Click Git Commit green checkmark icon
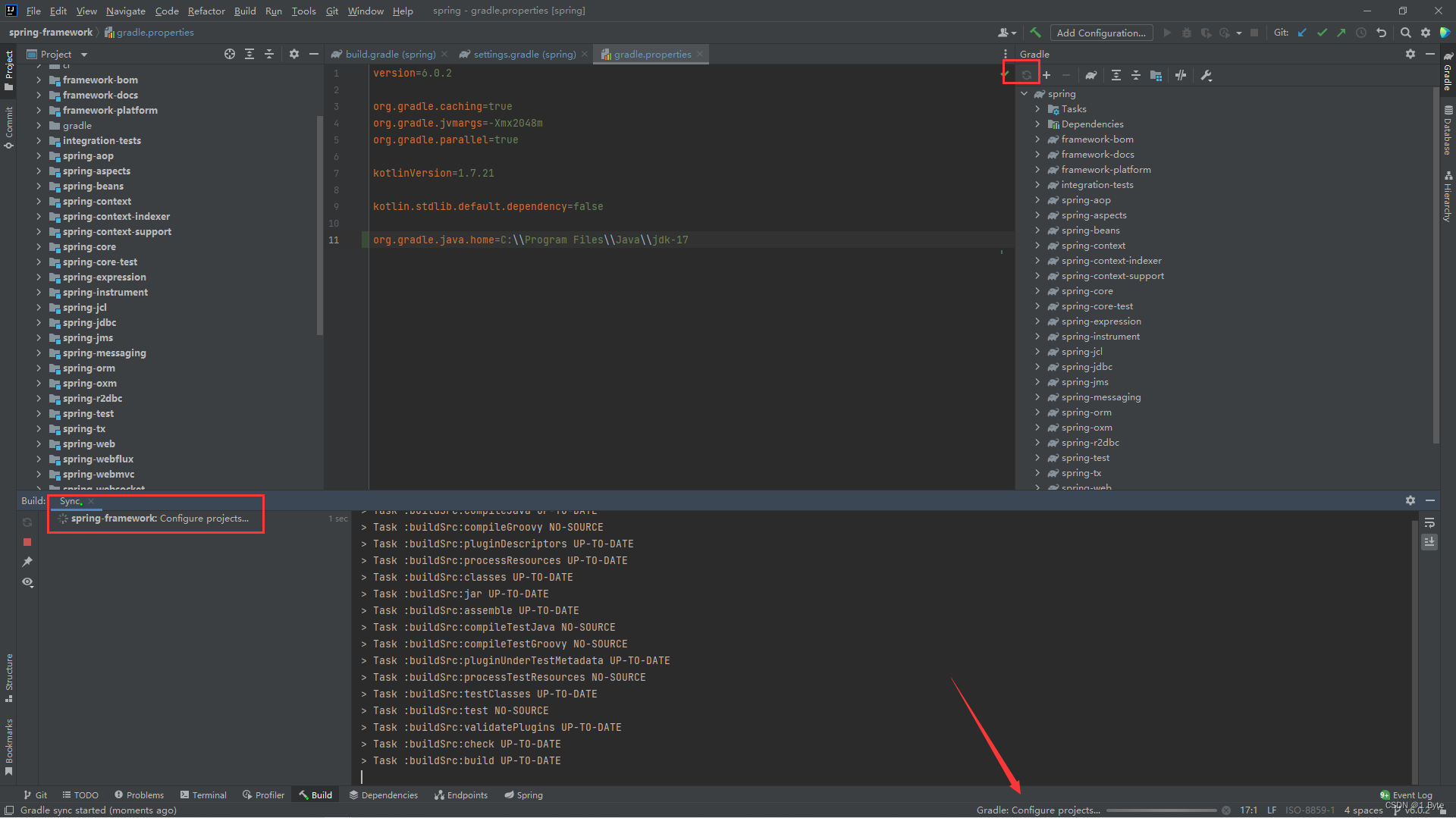 pyautogui.click(x=1322, y=33)
